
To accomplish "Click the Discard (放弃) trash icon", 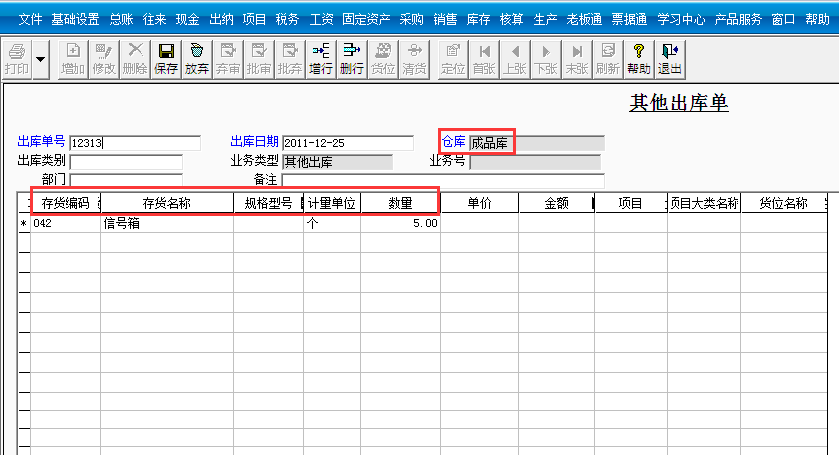I will point(197,58).
